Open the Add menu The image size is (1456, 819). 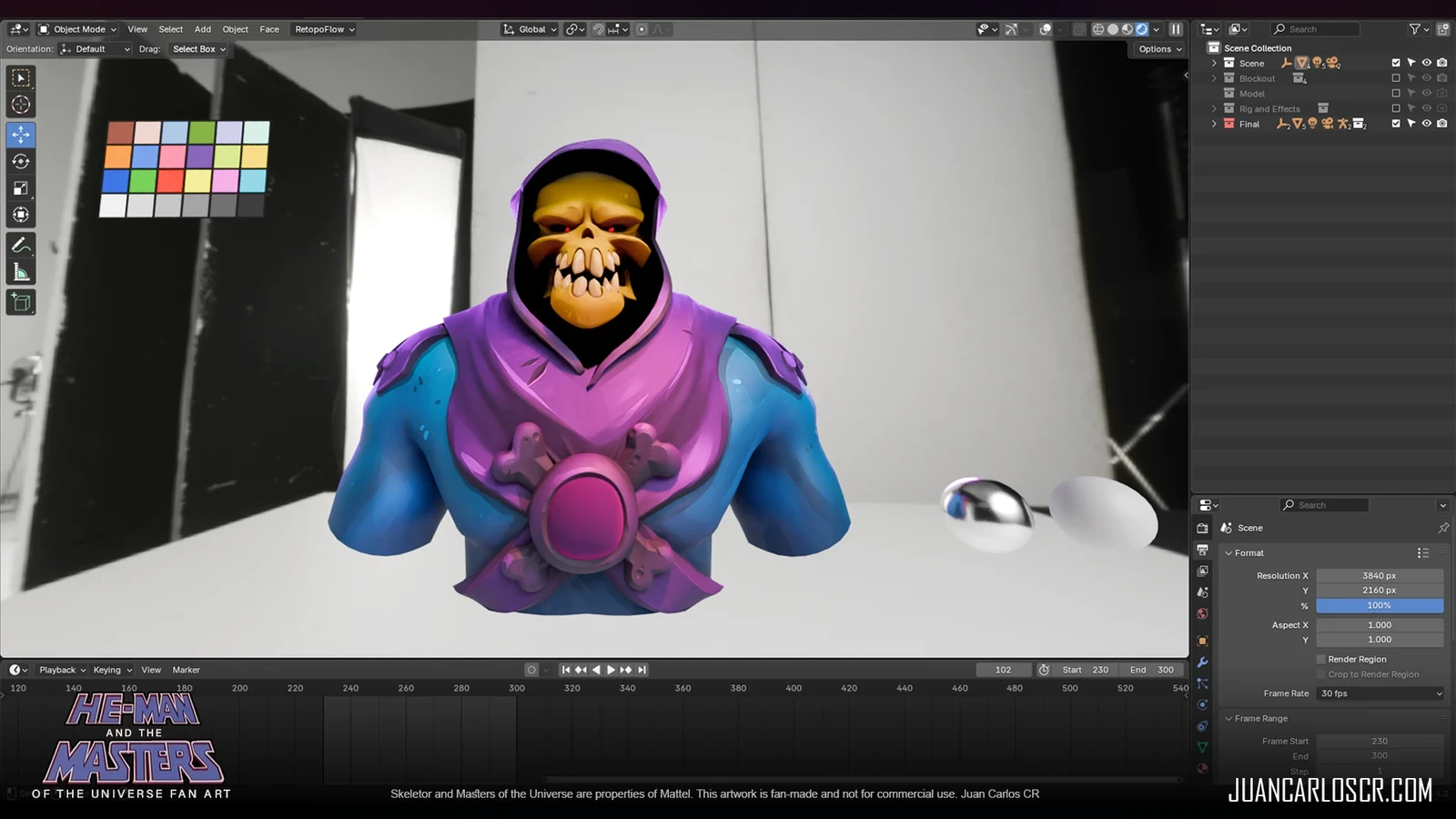[x=203, y=29]
